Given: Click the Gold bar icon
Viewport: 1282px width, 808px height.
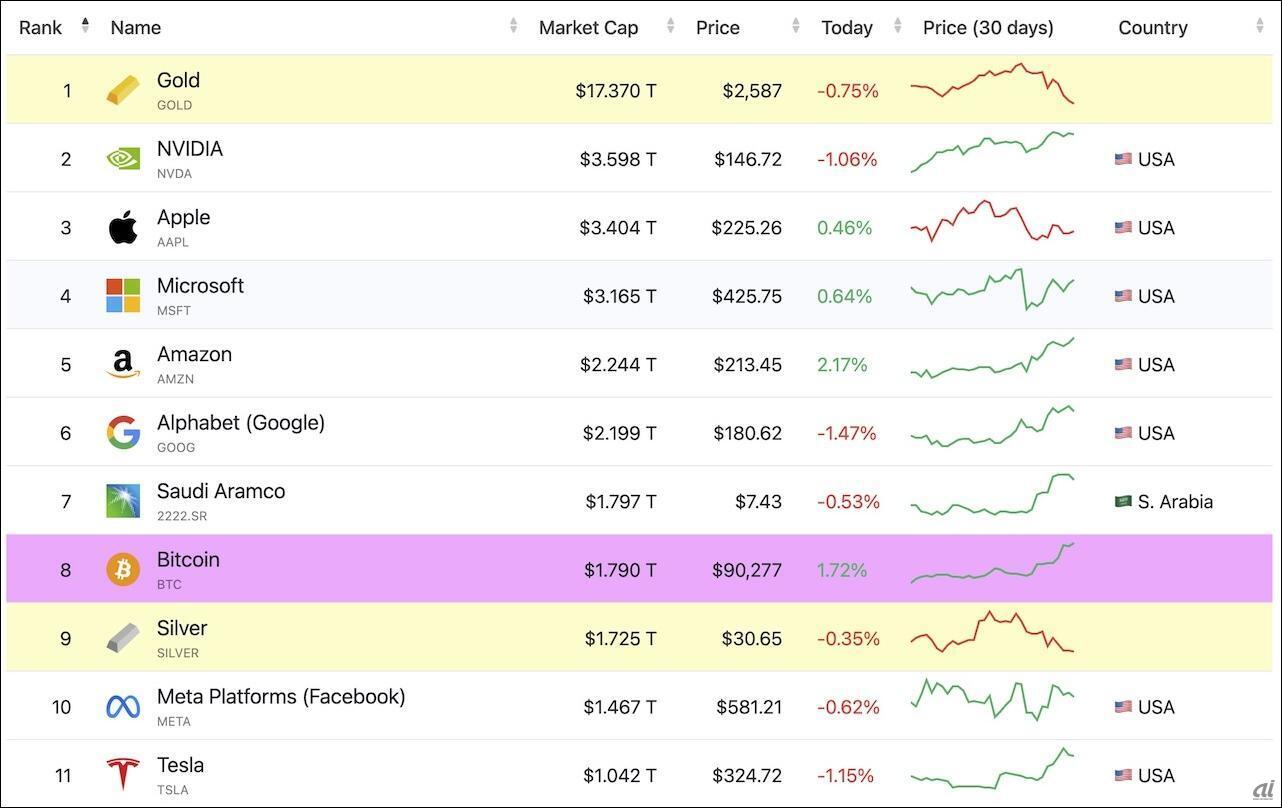Looking at the screenshot, I should [x=124, y=91].
